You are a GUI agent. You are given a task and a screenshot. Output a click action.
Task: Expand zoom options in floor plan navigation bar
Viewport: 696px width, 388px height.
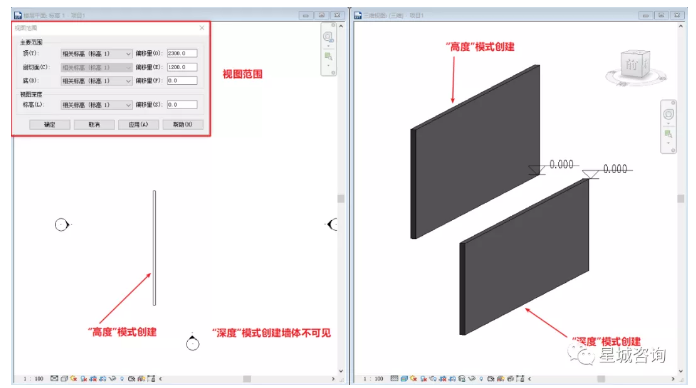328,66
